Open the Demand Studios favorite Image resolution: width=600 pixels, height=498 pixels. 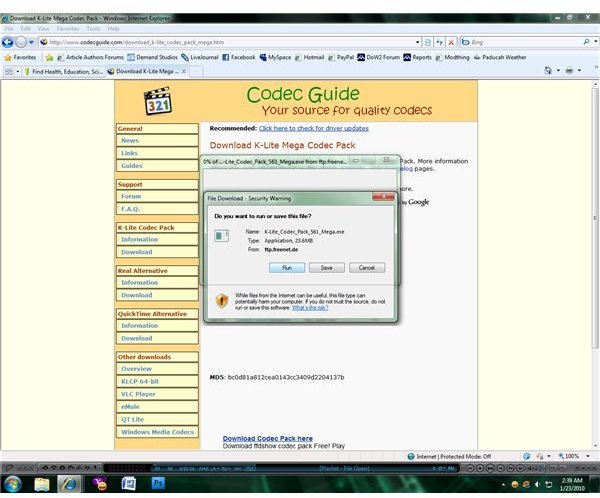tap(152, 57)
